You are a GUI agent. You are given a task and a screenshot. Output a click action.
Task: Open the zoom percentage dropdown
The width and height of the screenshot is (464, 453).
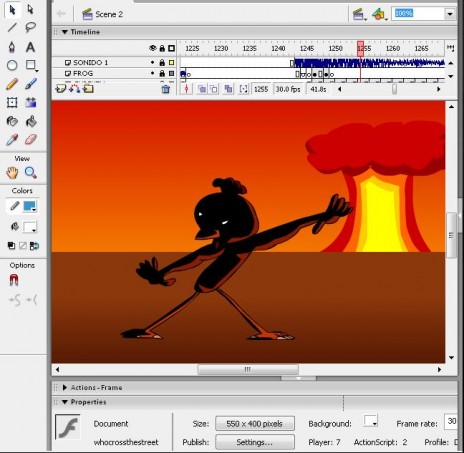coord(450,14)
